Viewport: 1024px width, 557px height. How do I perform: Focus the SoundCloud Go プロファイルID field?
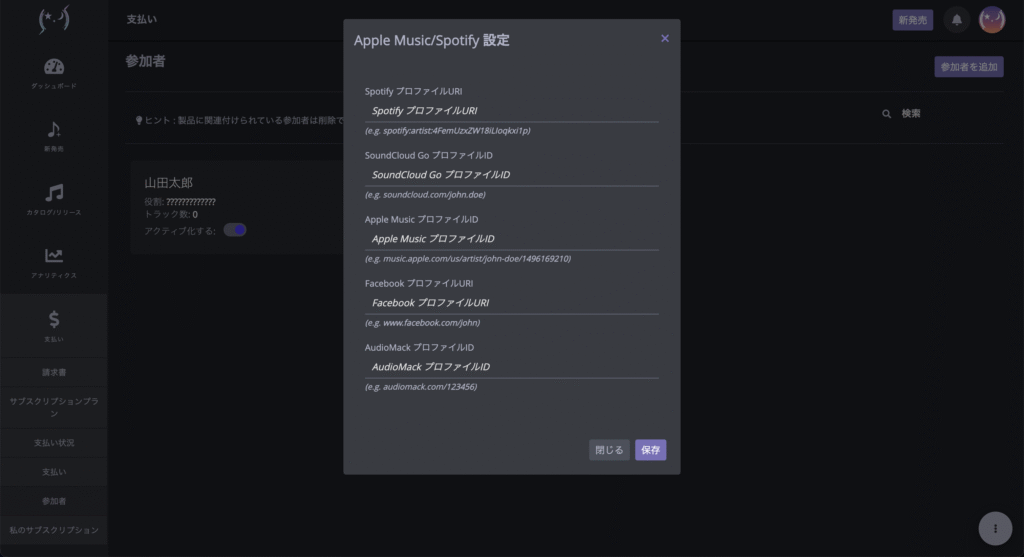click(x=511, y=175)
